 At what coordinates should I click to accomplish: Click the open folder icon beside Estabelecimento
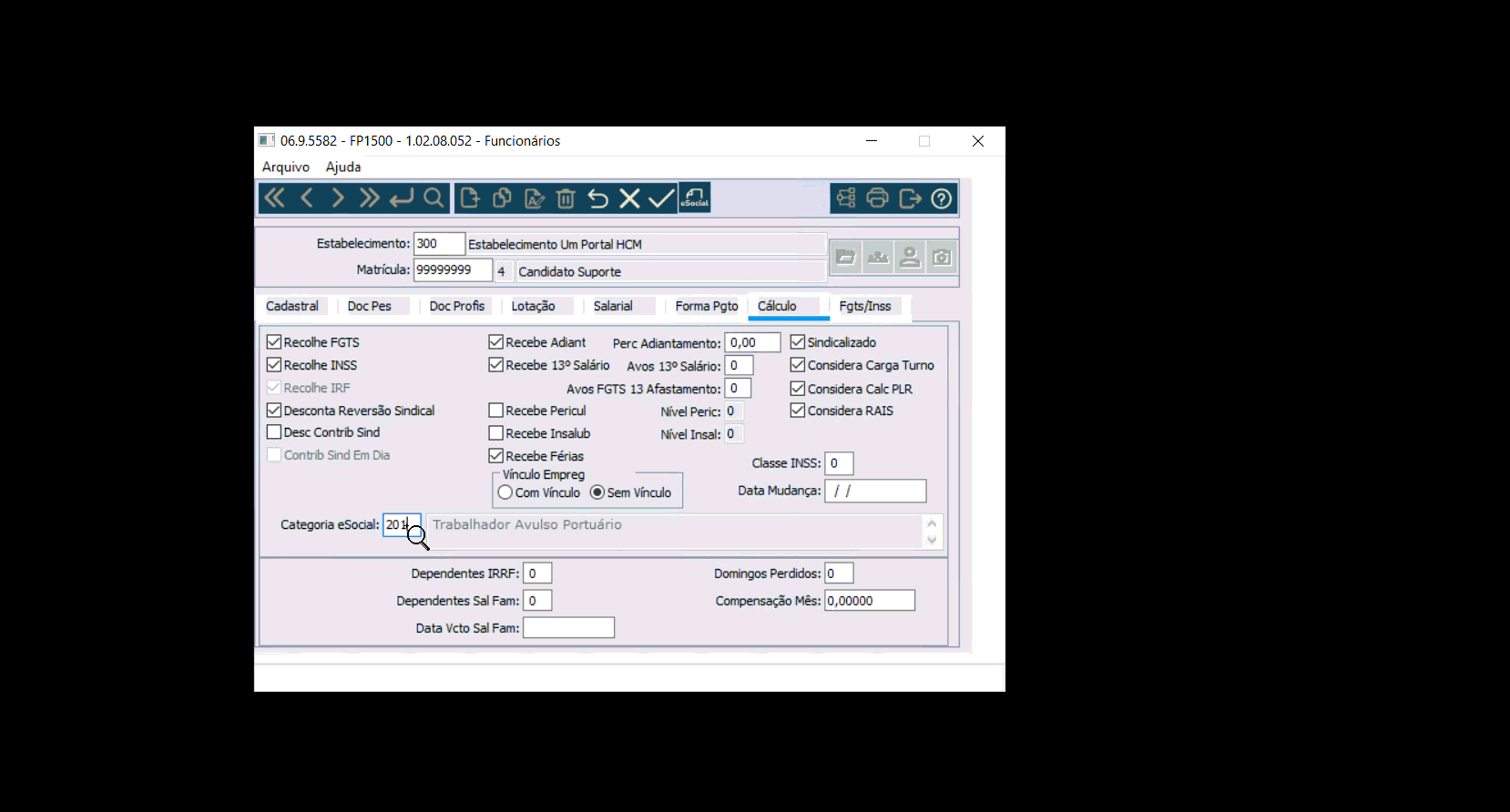coord(846,258)
